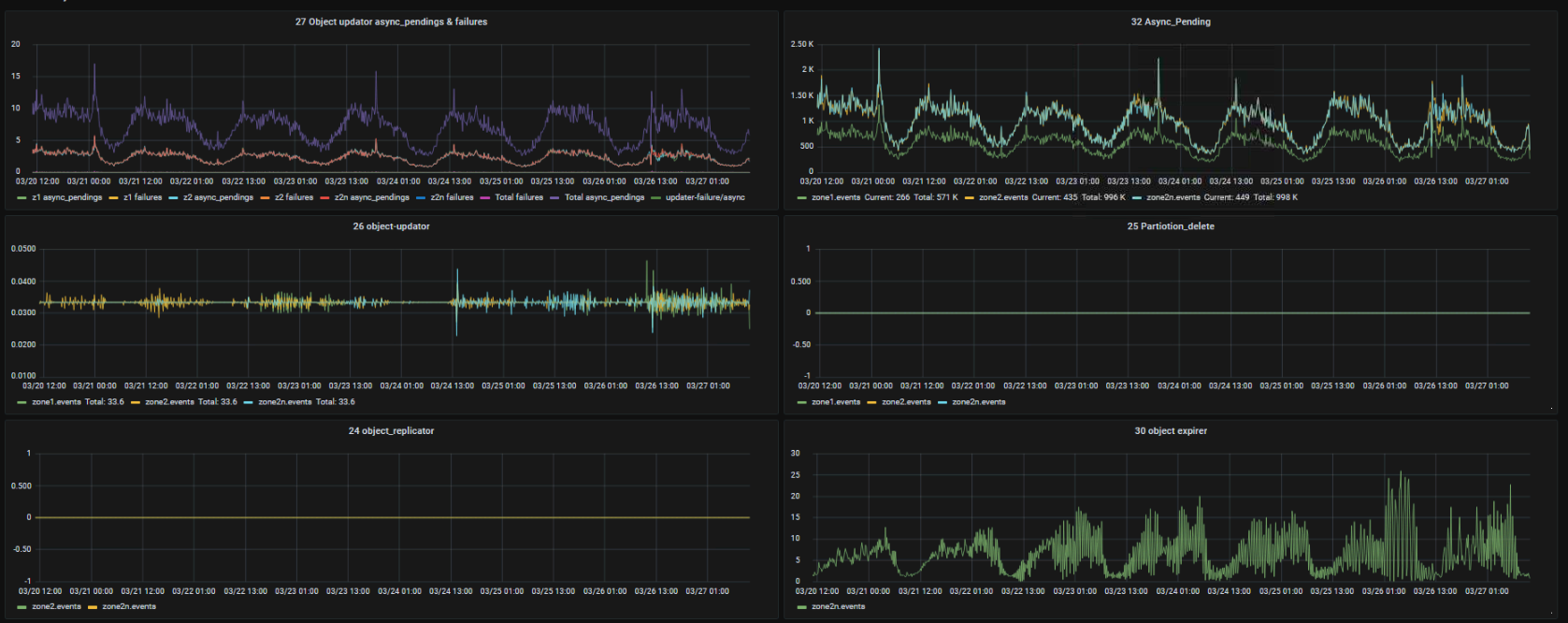The image size is (1568, 623).
Task: Click zone2.events green swatch in object_replicator legend
Action: (x=22, y=607)
